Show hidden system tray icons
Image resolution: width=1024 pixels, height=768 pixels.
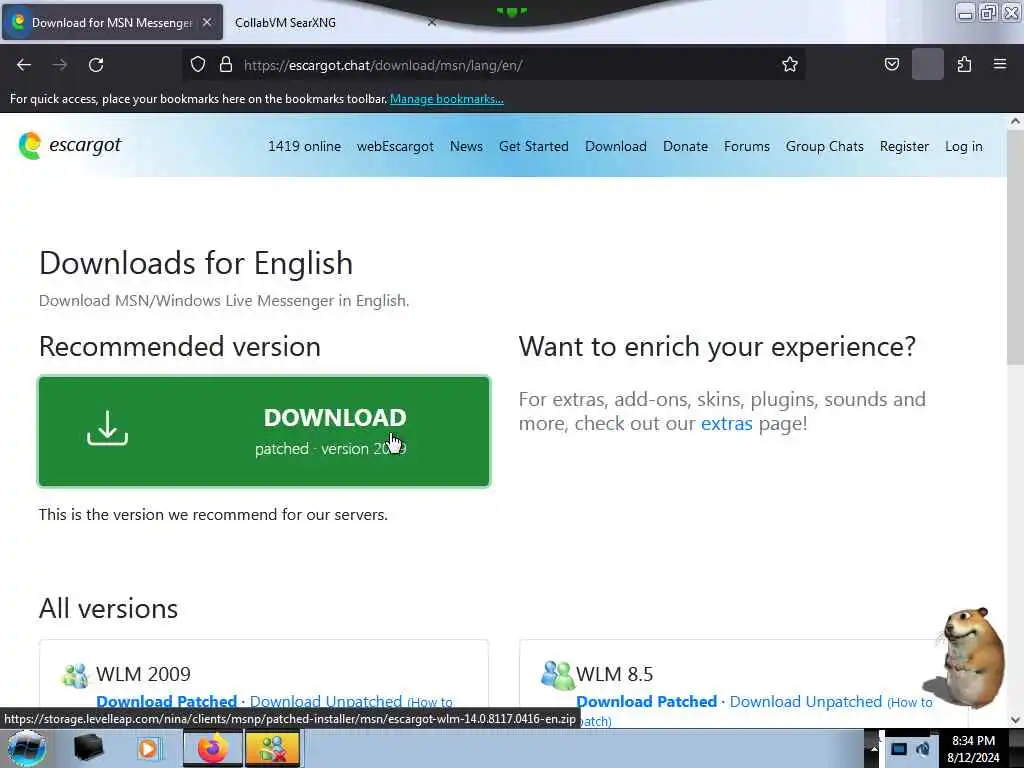[x=873, y=748]
